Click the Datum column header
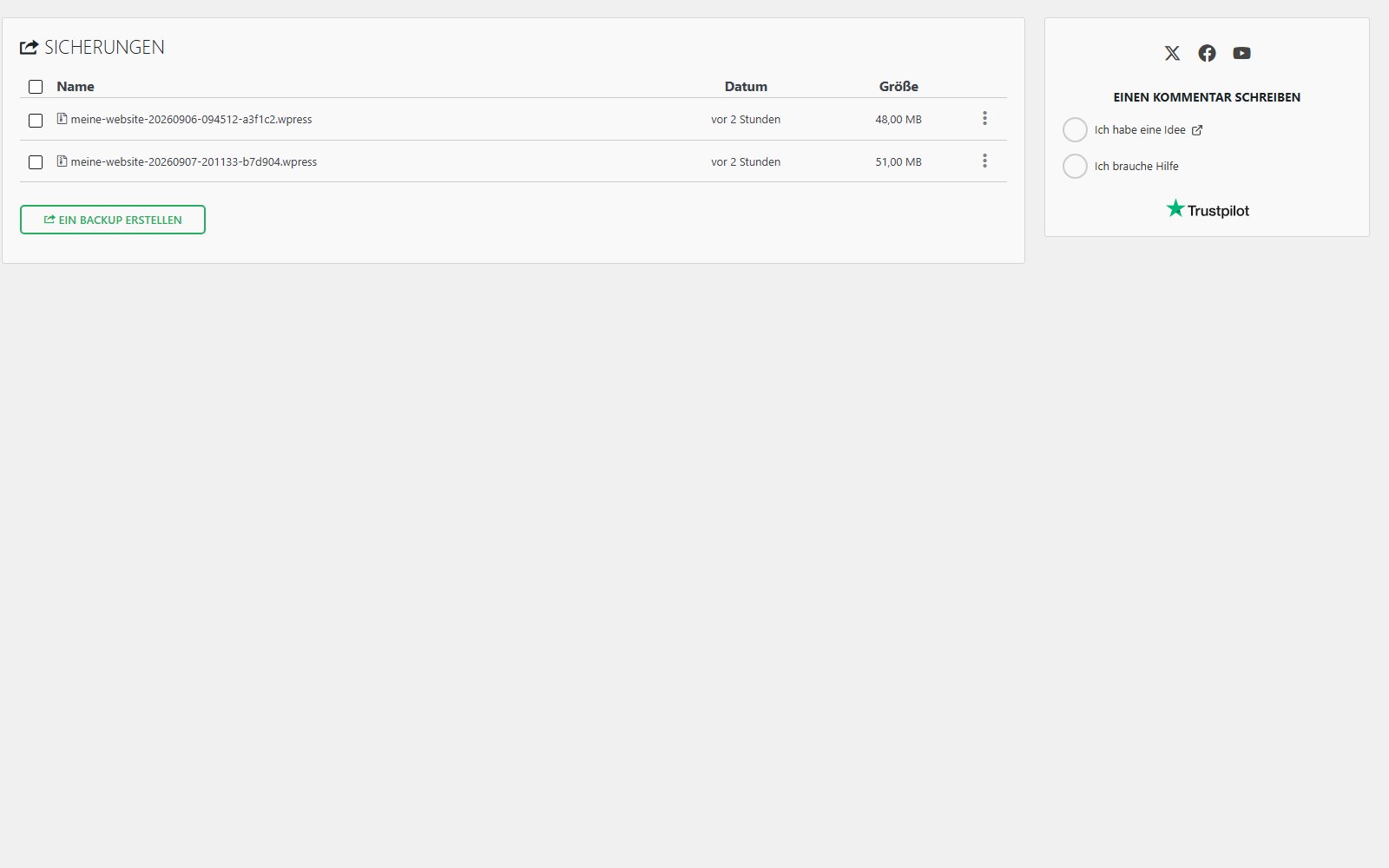This screenshot has width=1389, height=868. click(746, 87)
